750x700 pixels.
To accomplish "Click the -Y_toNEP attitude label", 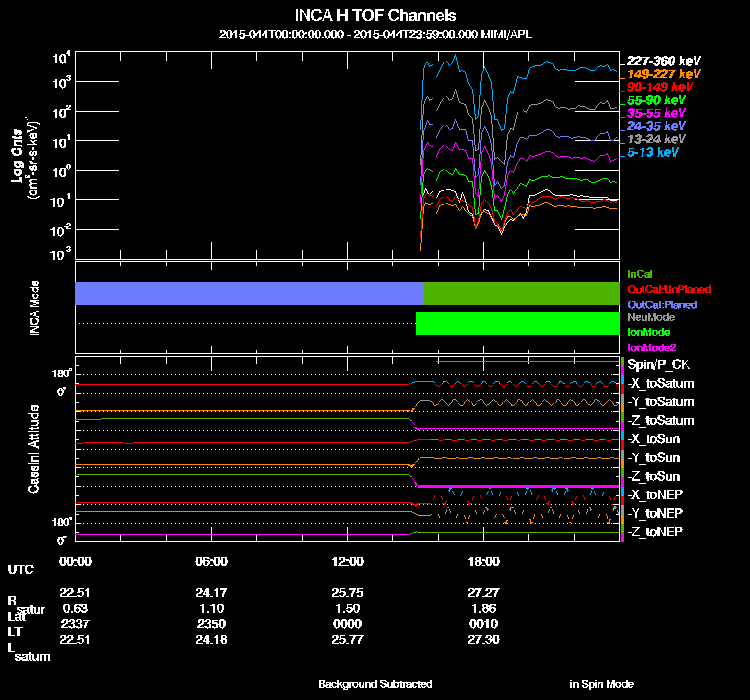I will click(x=655, y=513).
